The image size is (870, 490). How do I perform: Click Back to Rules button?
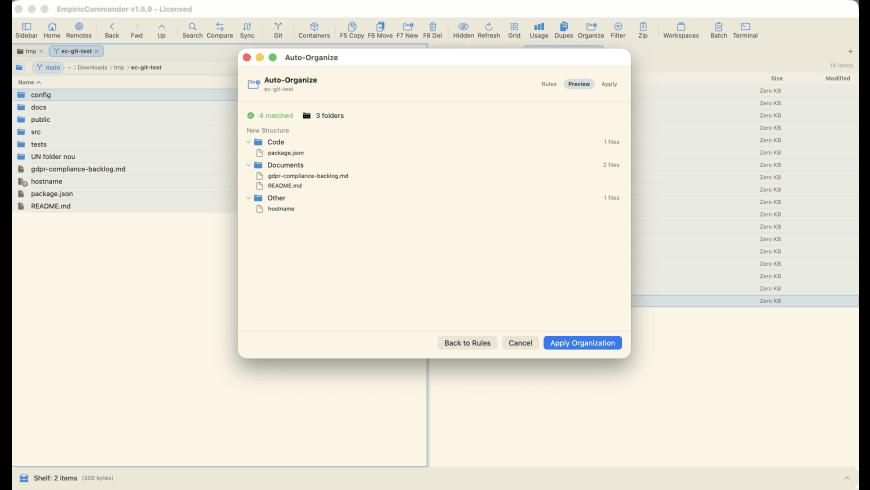coord(467,343)
